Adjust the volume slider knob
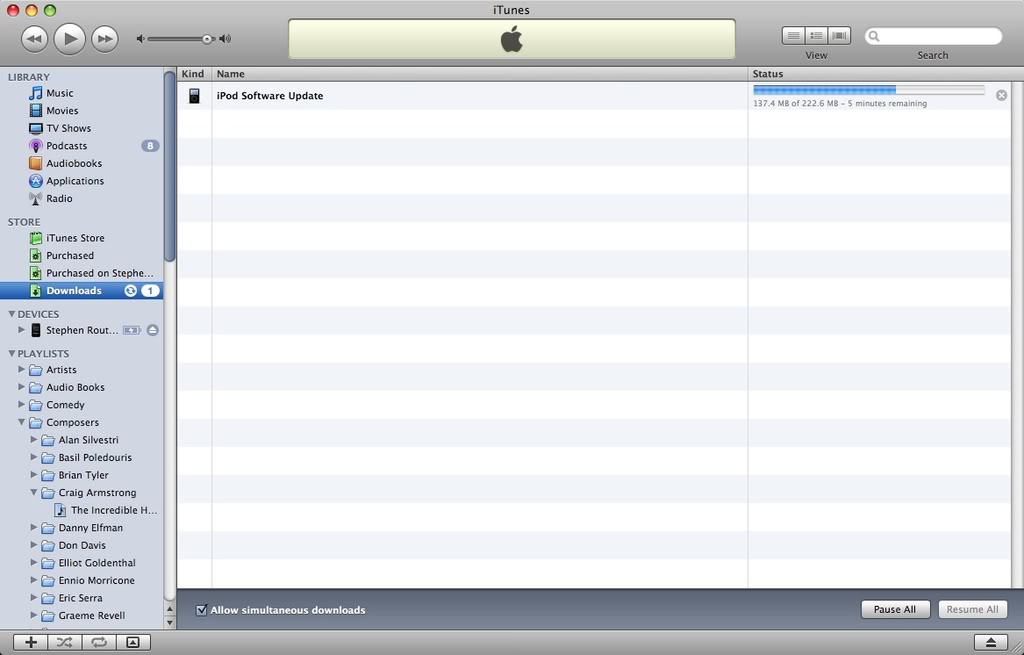Viewport: 1024px width, 655px height. click(207, 39)
